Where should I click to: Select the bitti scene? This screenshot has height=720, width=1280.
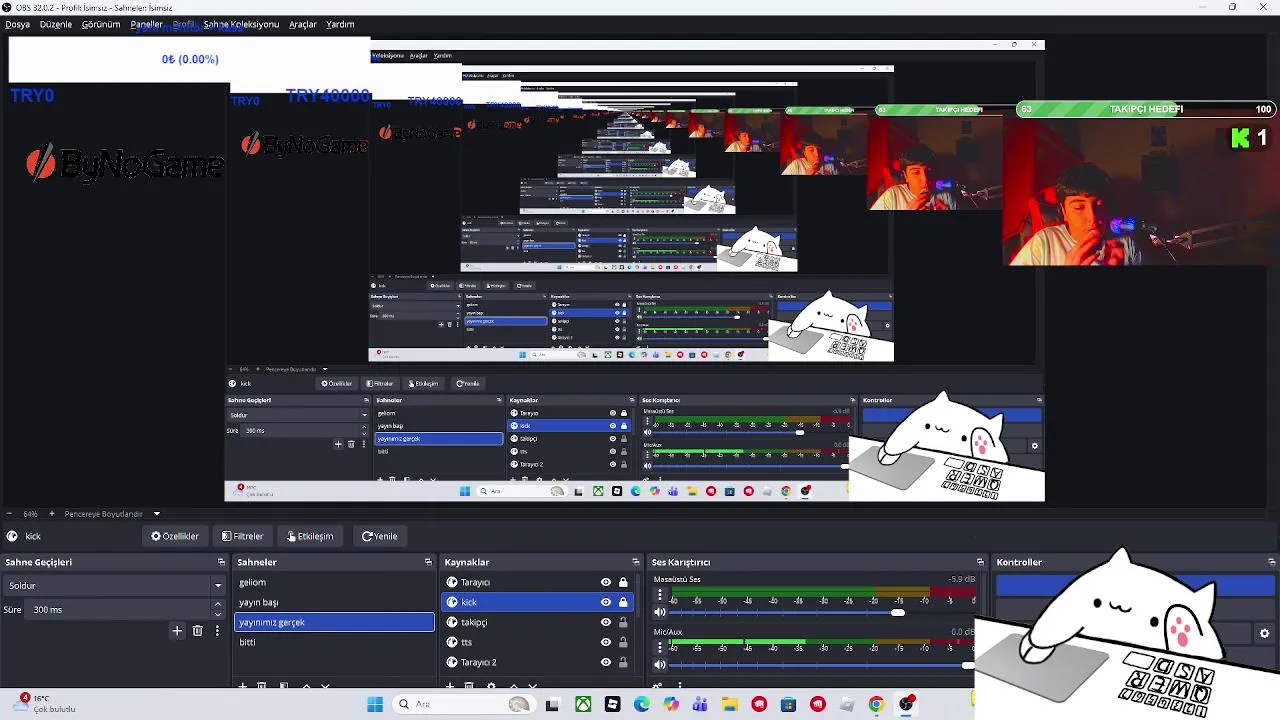coord(334,642)
